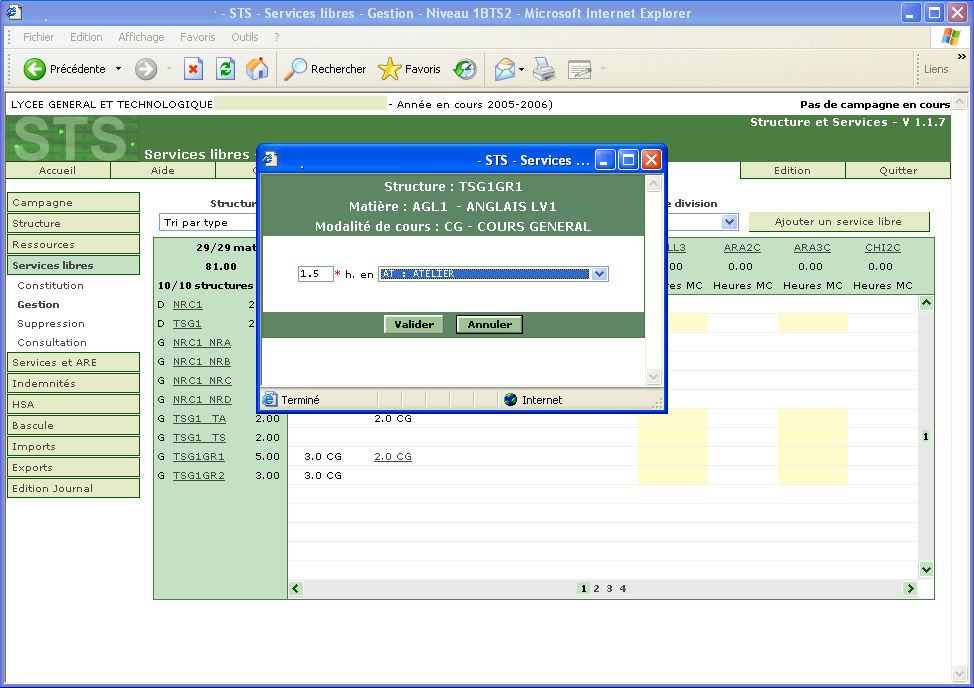This screenshot has width=974, height=688.
Task: Open the AT : ATELIER dropdown
Action: 493,274
